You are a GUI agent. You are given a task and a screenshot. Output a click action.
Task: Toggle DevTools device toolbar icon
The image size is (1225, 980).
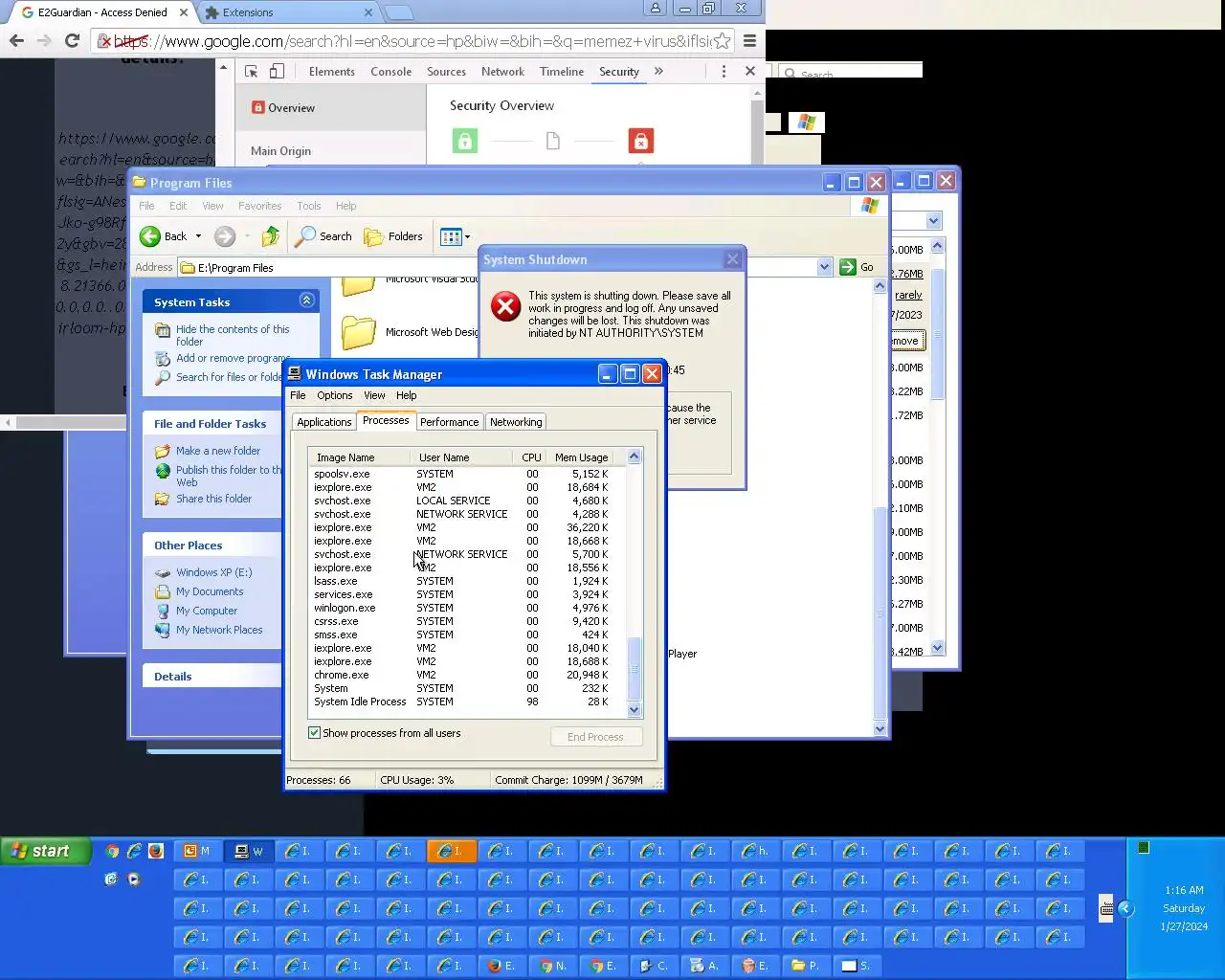[x=277, y=72]
